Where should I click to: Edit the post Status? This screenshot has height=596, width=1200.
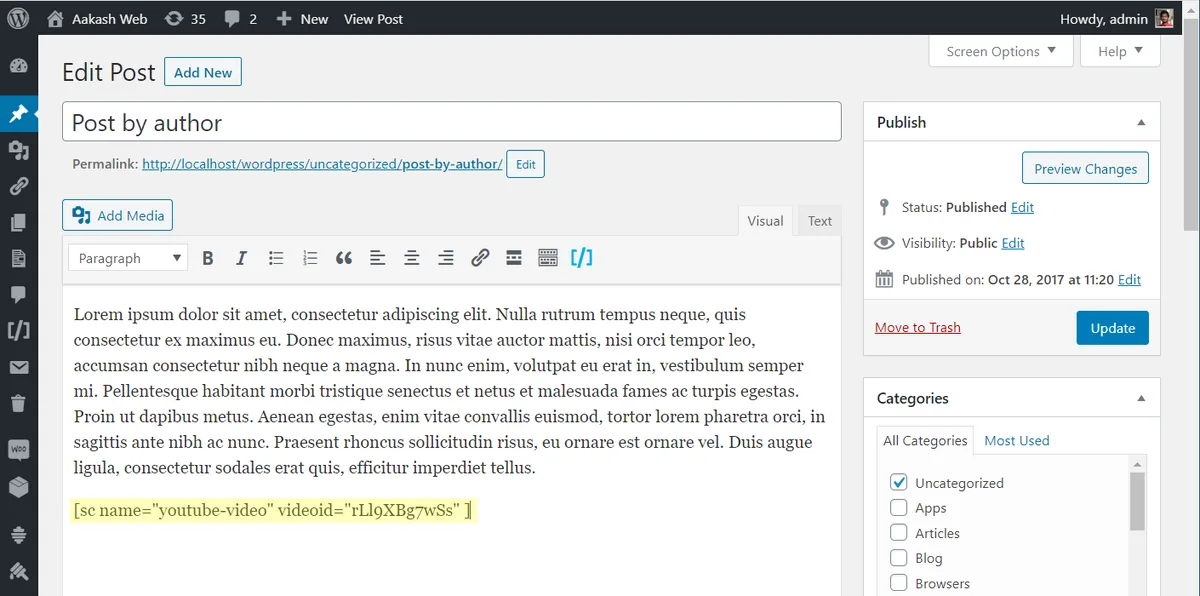[x=1022, y=207]
